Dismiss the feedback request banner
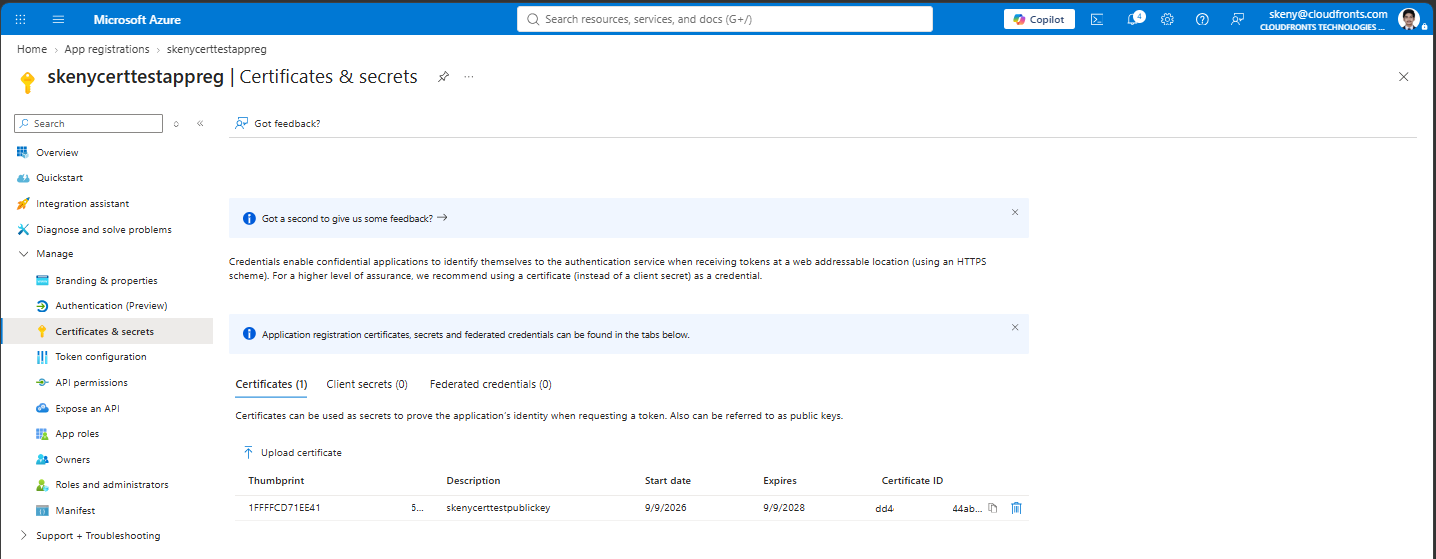Viewport: 1436px width, 559px height. tap(1015, 212)
